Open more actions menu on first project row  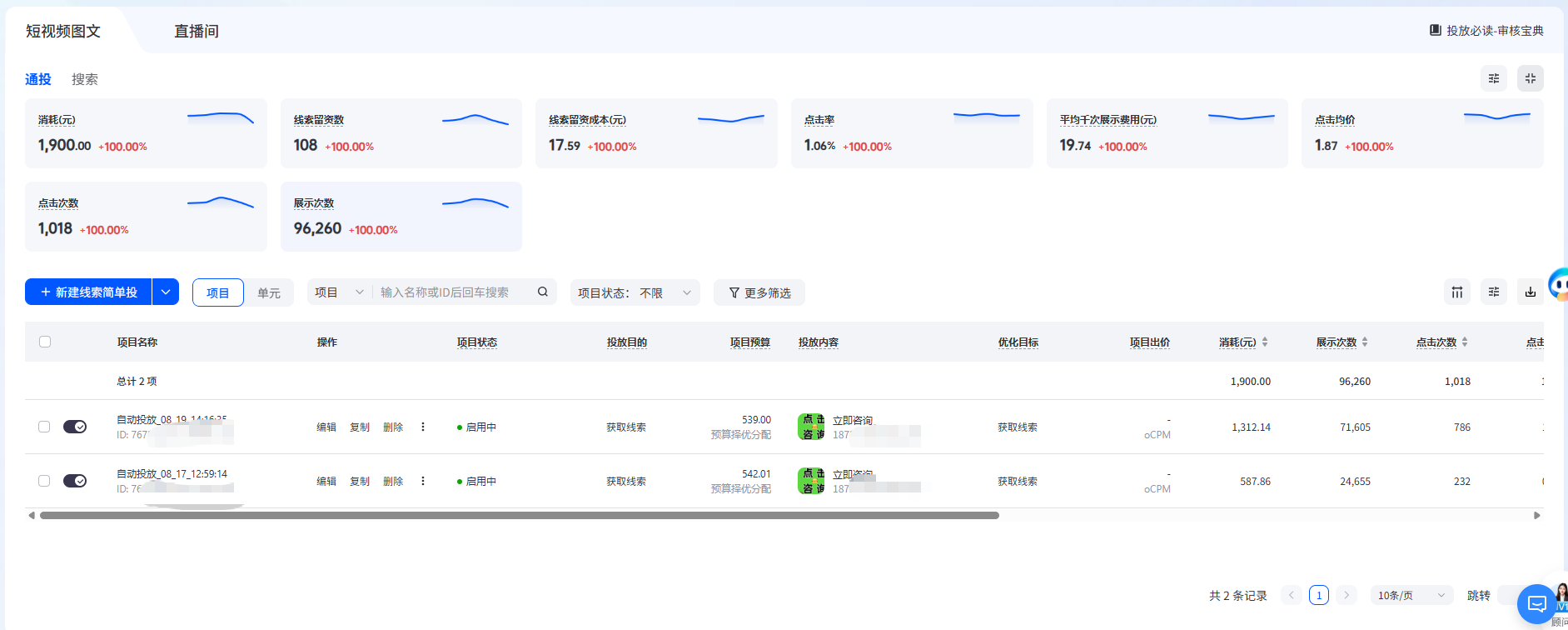click(423, 427)
